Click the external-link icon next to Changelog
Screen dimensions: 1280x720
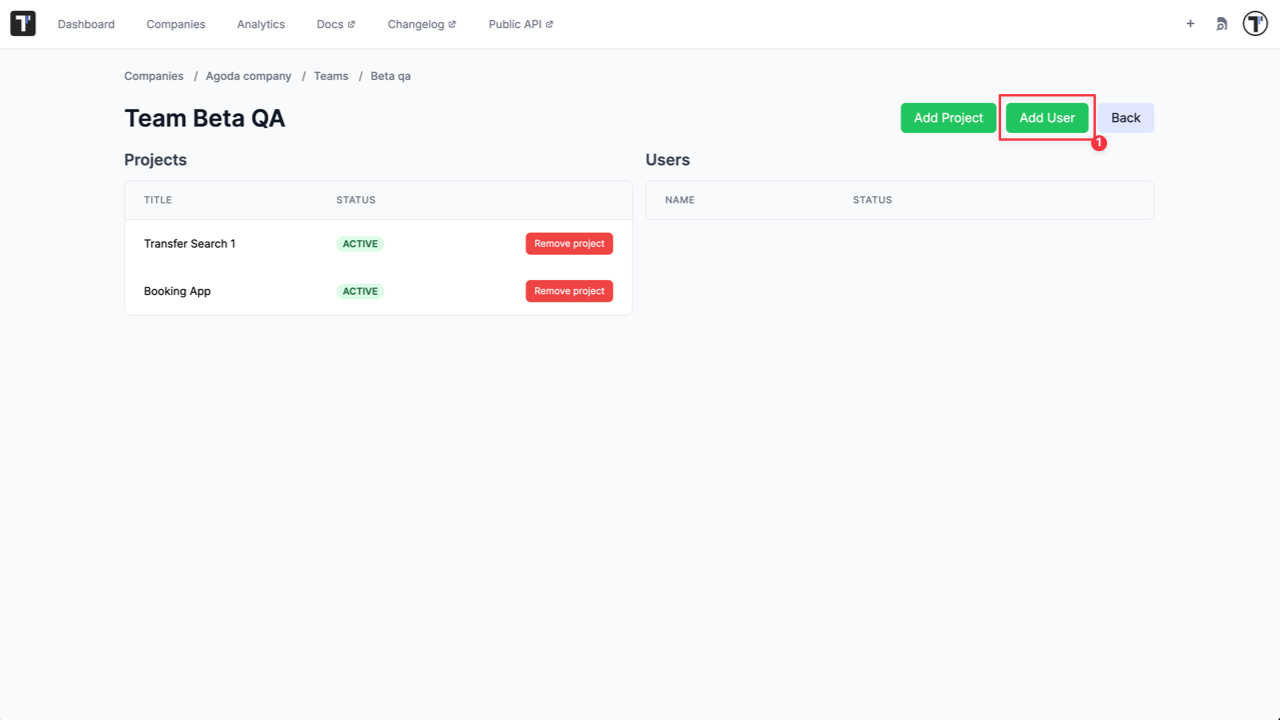(x=452, y=23)
